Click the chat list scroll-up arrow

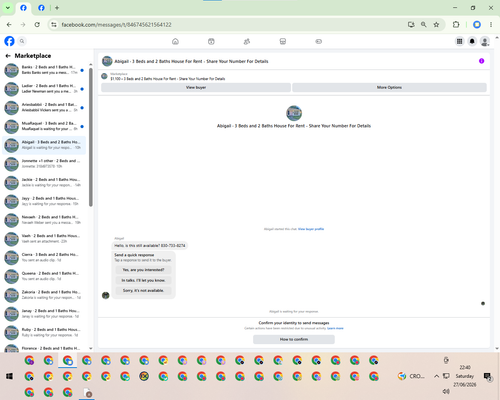click(91, 64)
